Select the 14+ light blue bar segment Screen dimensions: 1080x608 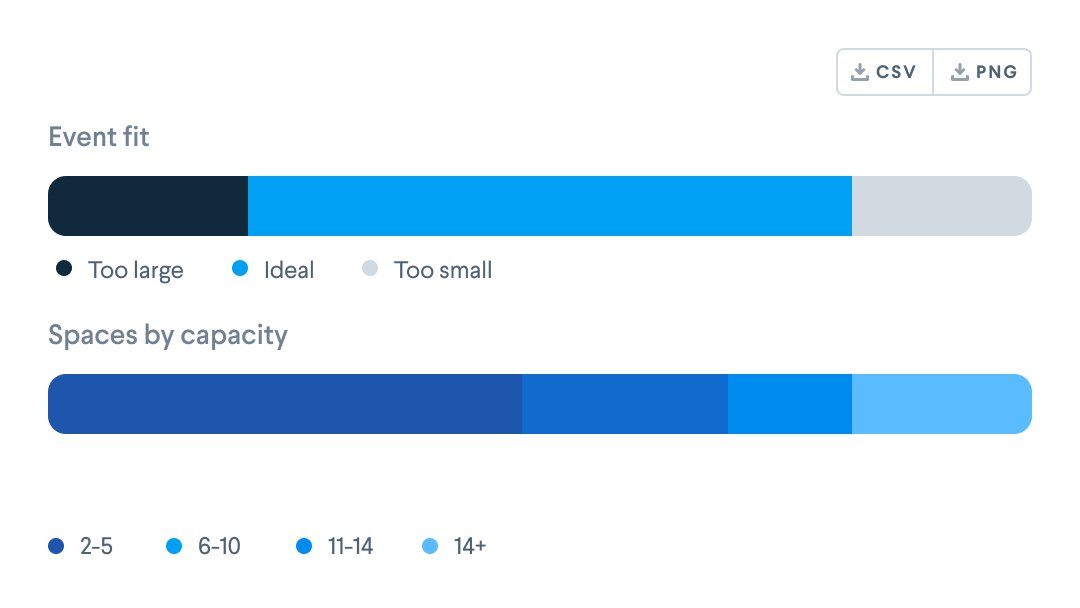pos(942,404)
